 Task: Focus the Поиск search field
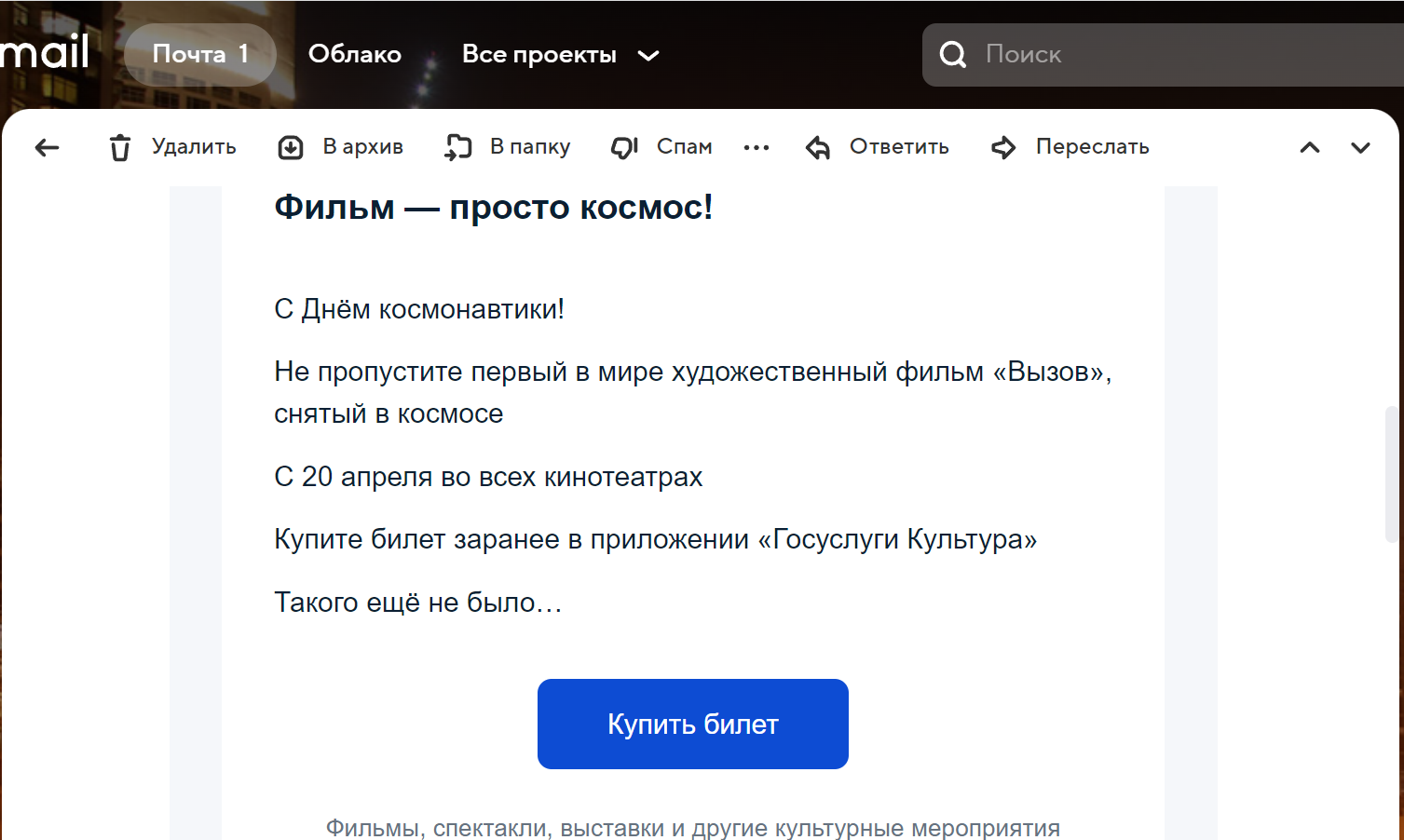1163,55
